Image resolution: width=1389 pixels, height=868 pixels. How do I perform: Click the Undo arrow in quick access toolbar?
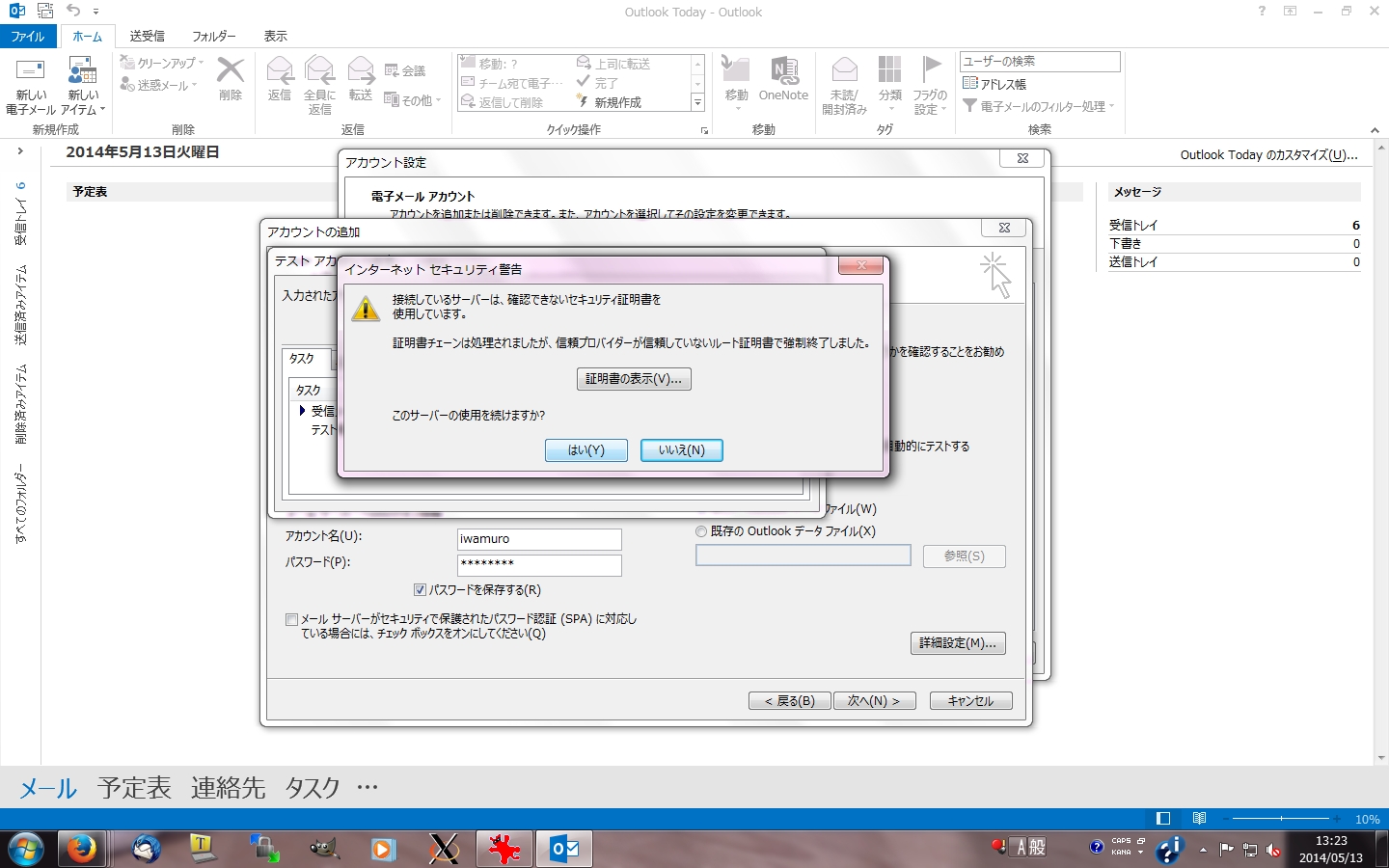tap(73, 12)
